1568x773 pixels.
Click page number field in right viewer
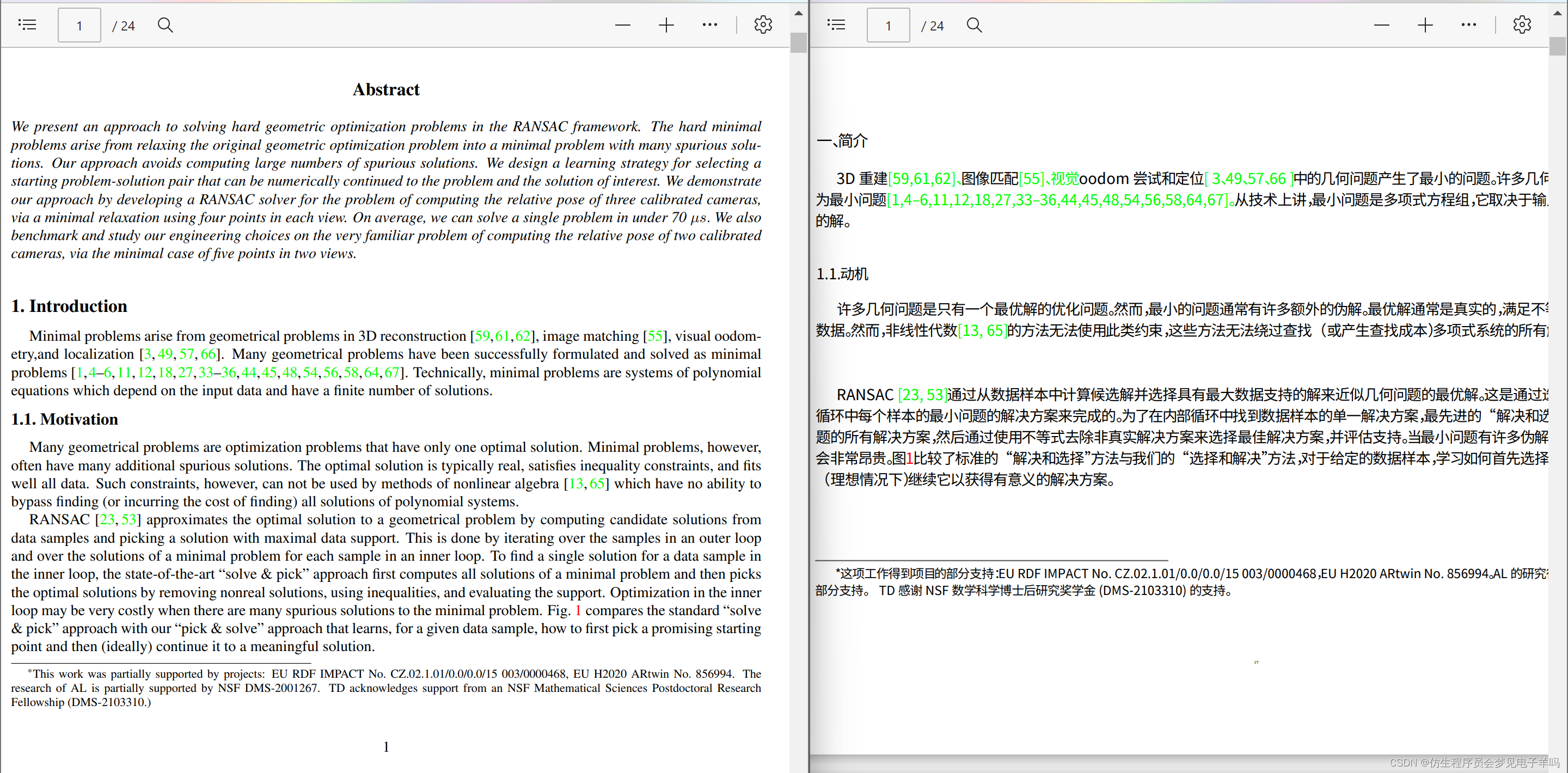coord(888,25)
